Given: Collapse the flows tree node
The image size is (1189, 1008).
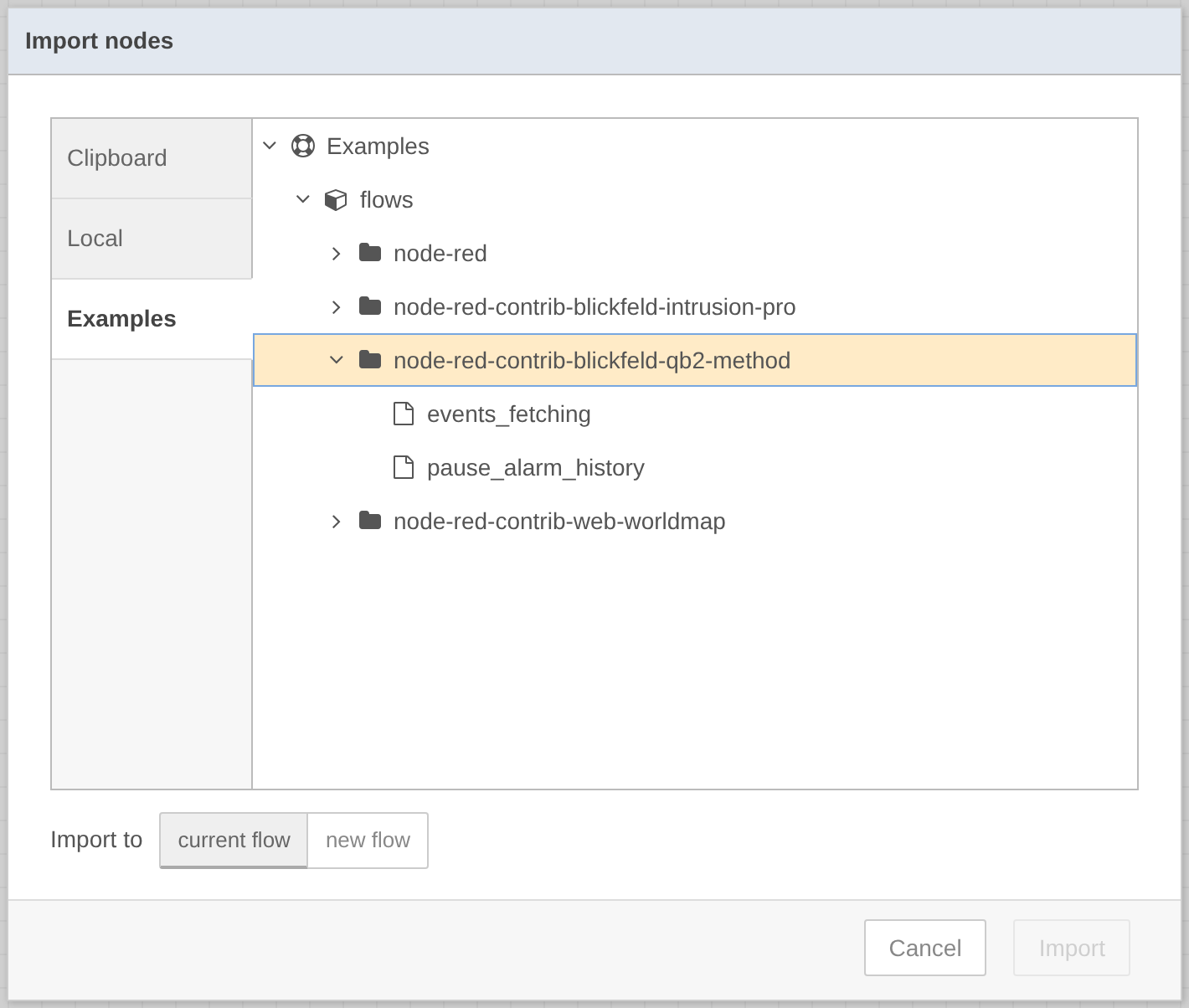Looking at the screenshot, I should (303, 199).
